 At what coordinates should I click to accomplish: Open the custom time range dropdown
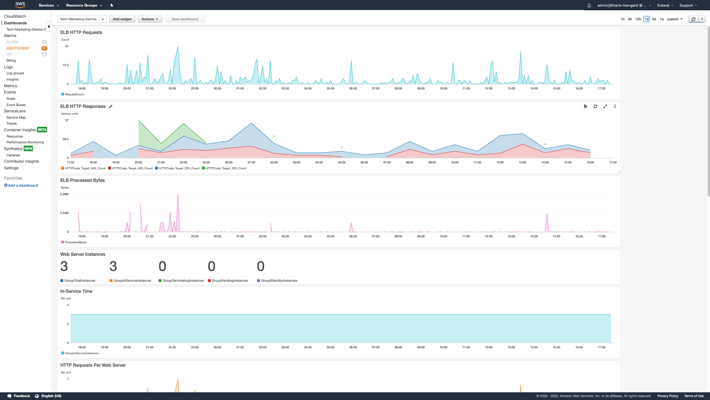tap(675, 19)
